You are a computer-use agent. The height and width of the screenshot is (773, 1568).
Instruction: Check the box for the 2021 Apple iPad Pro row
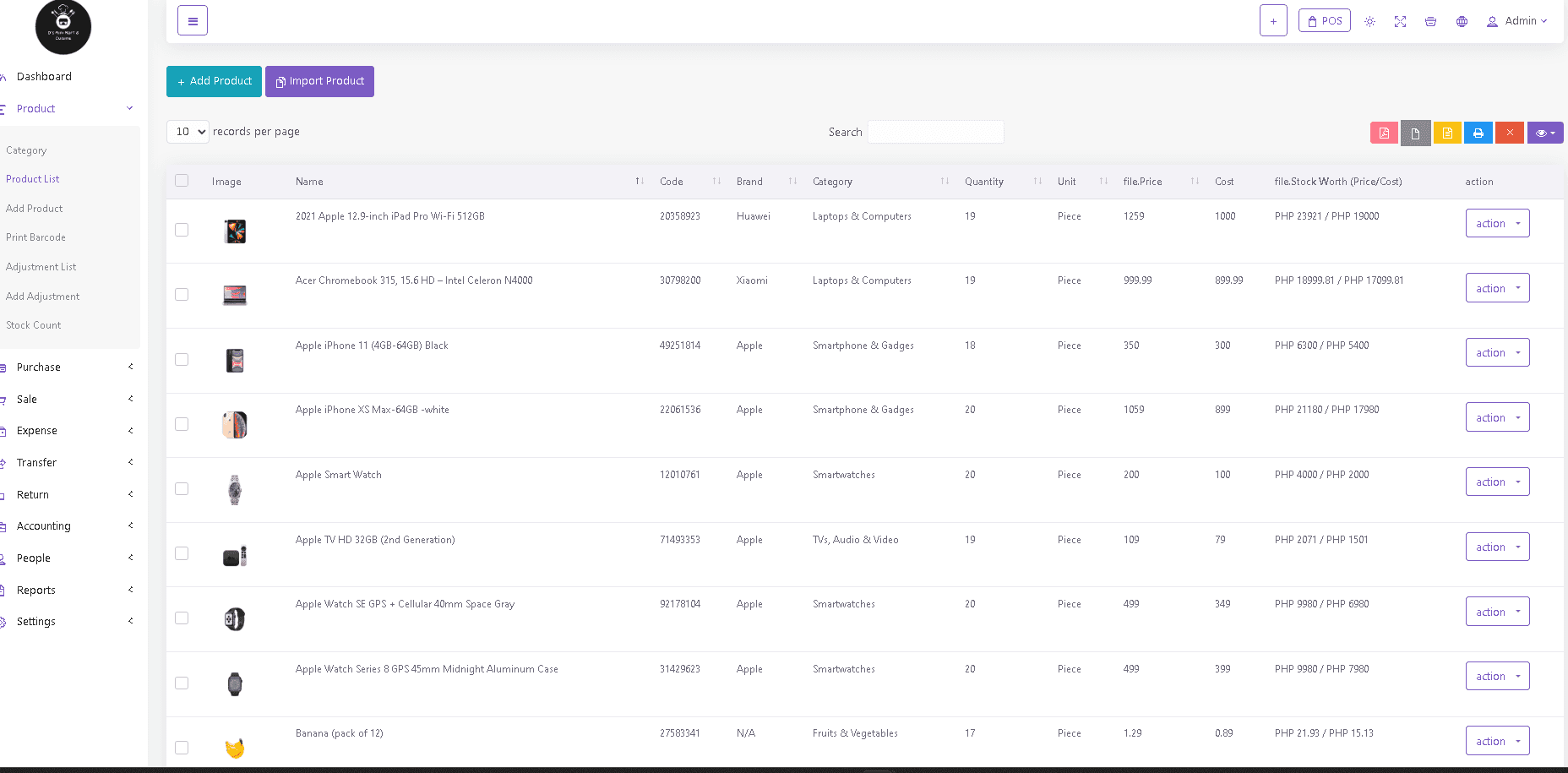182,230
